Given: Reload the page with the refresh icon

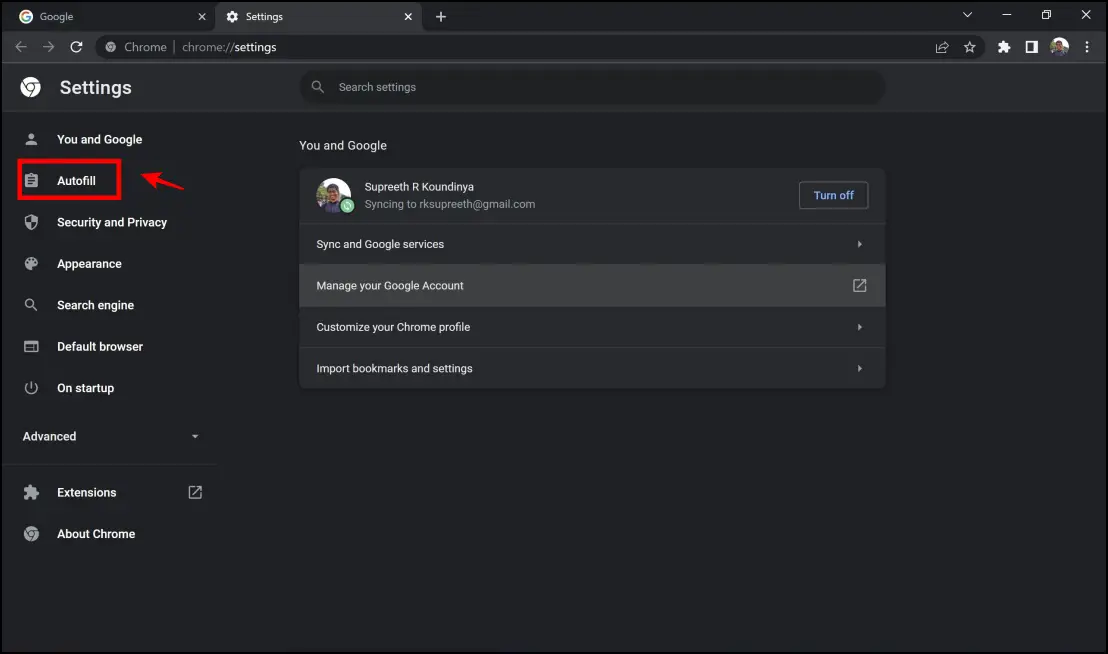Looking at the screenshot, I should point(76,46).
